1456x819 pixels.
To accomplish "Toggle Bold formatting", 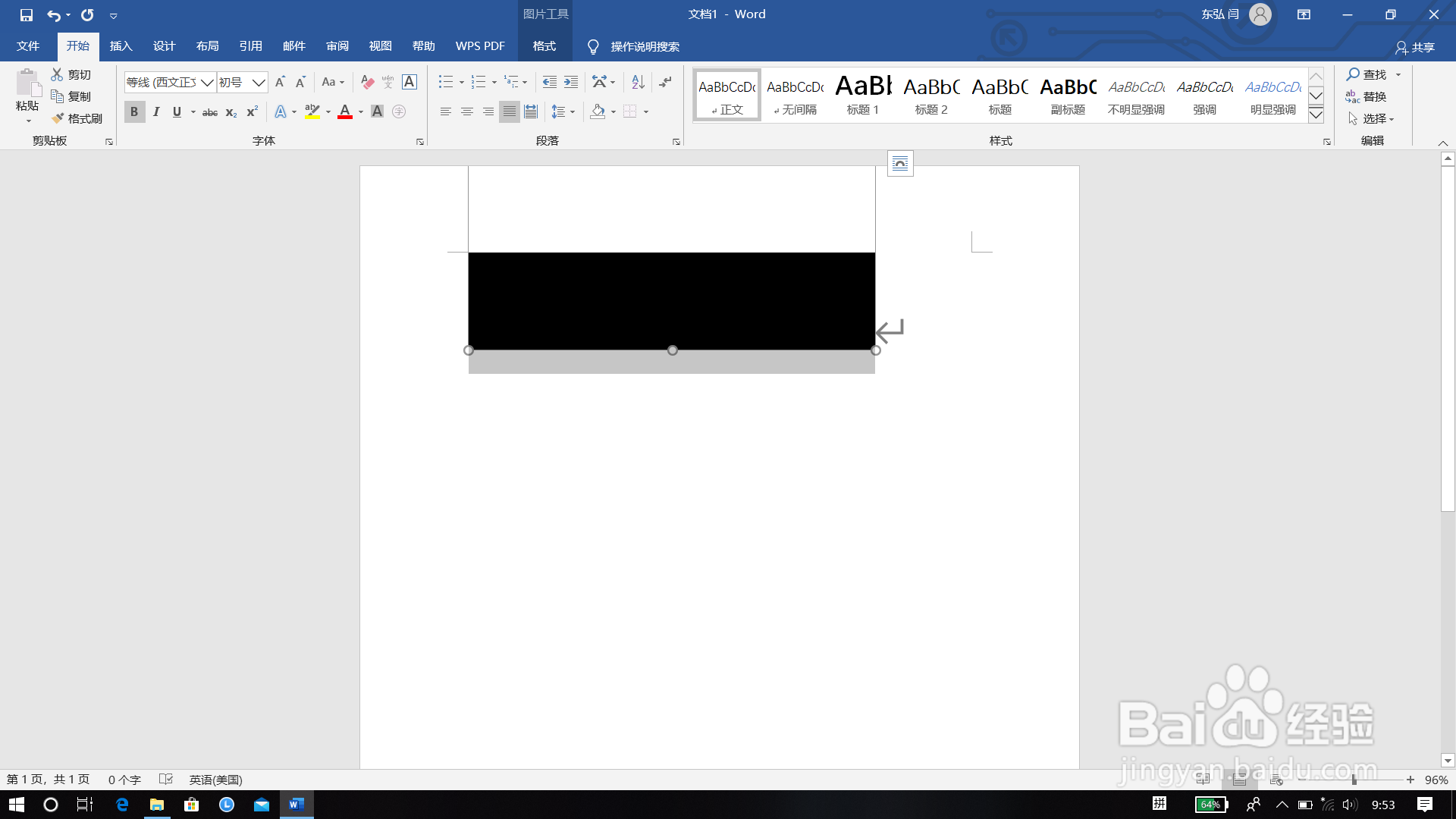I will (134, 111).
